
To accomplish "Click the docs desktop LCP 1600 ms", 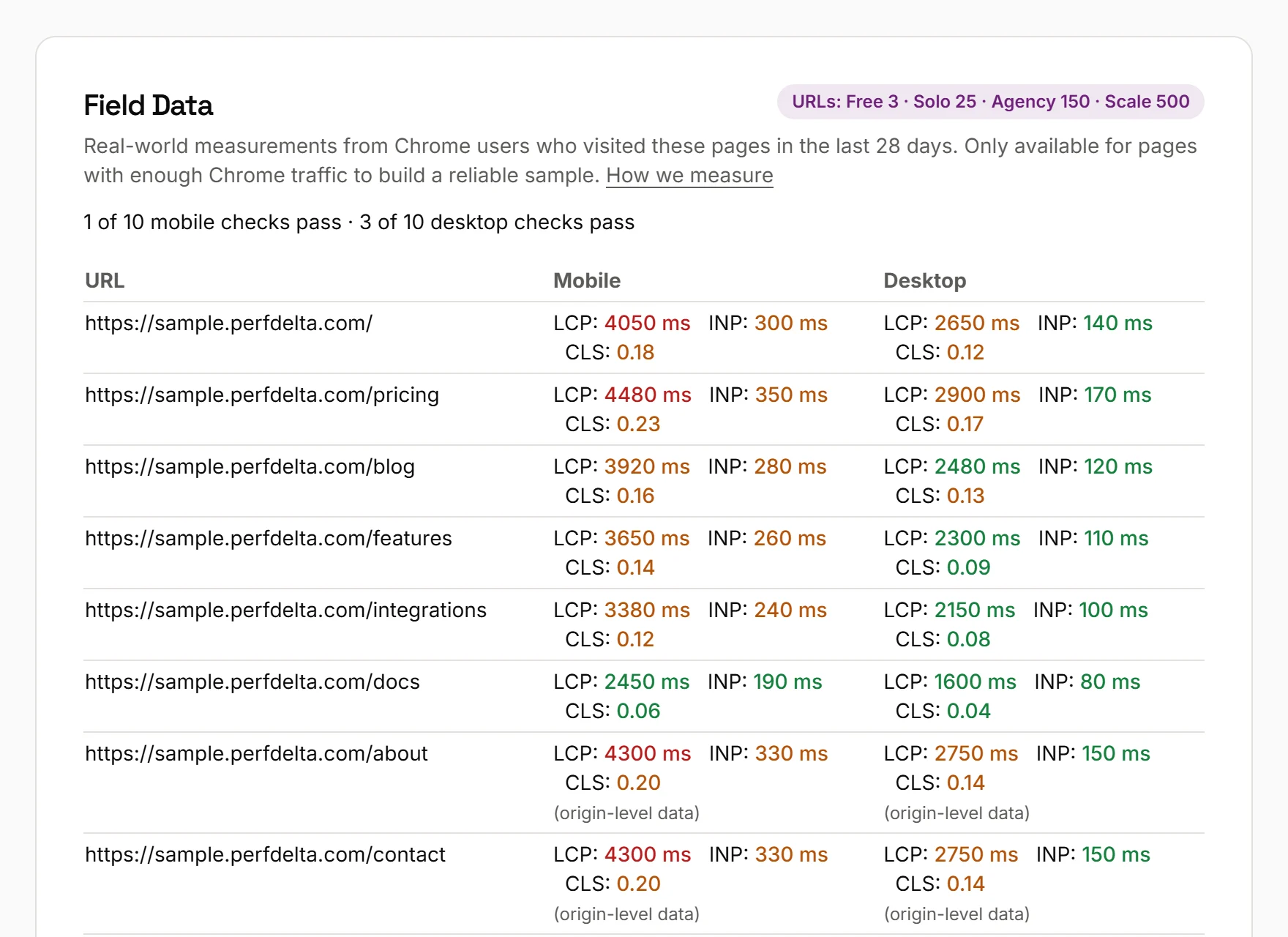I will coord(976,682).
